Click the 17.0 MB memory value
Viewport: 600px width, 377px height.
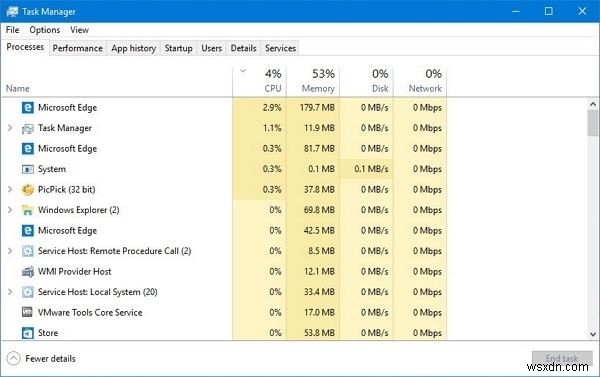(x=319, y=312)
